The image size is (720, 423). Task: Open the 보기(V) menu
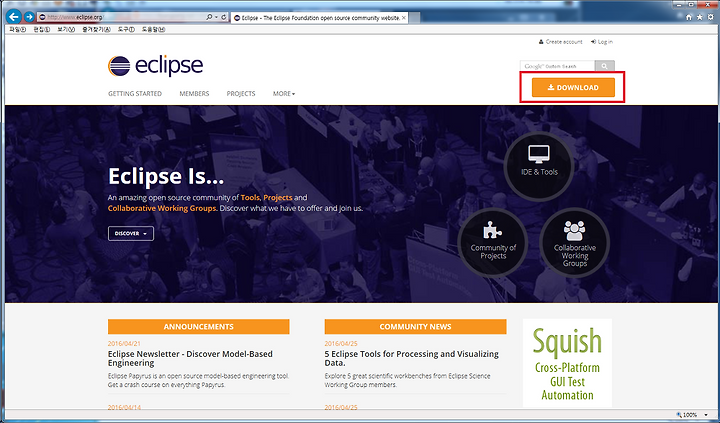tap(66, 29)
